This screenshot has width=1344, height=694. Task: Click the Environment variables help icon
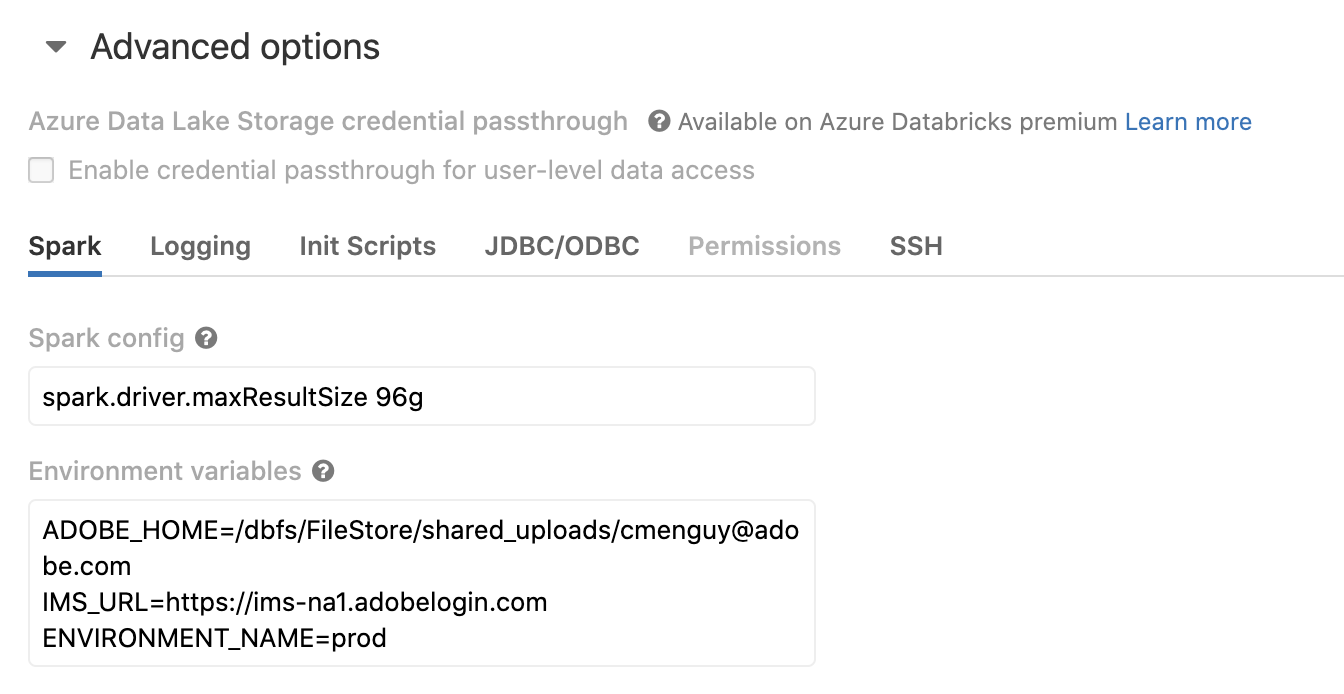322,471
